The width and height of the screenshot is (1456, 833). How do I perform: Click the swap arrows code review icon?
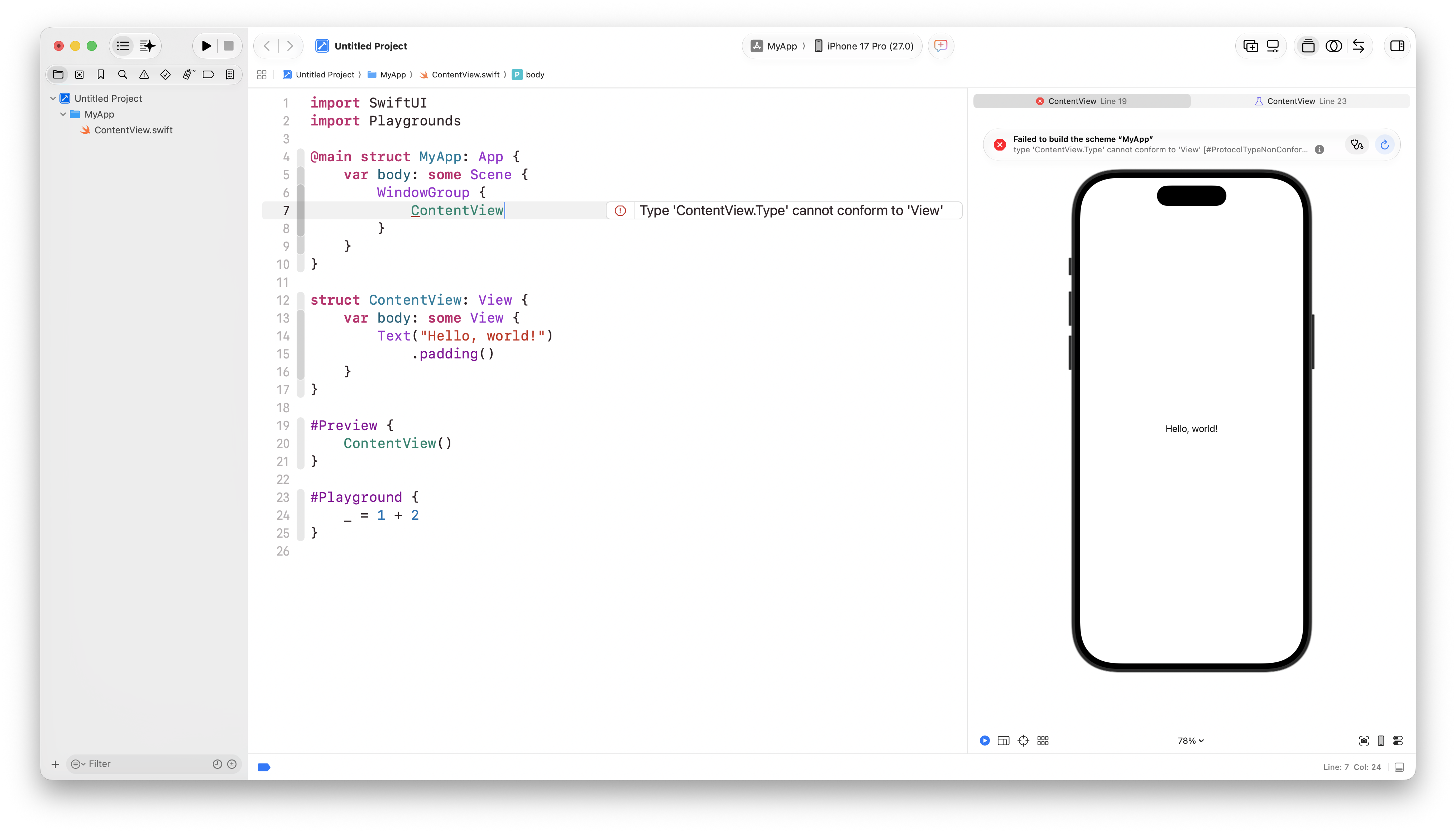[1359, 46]
